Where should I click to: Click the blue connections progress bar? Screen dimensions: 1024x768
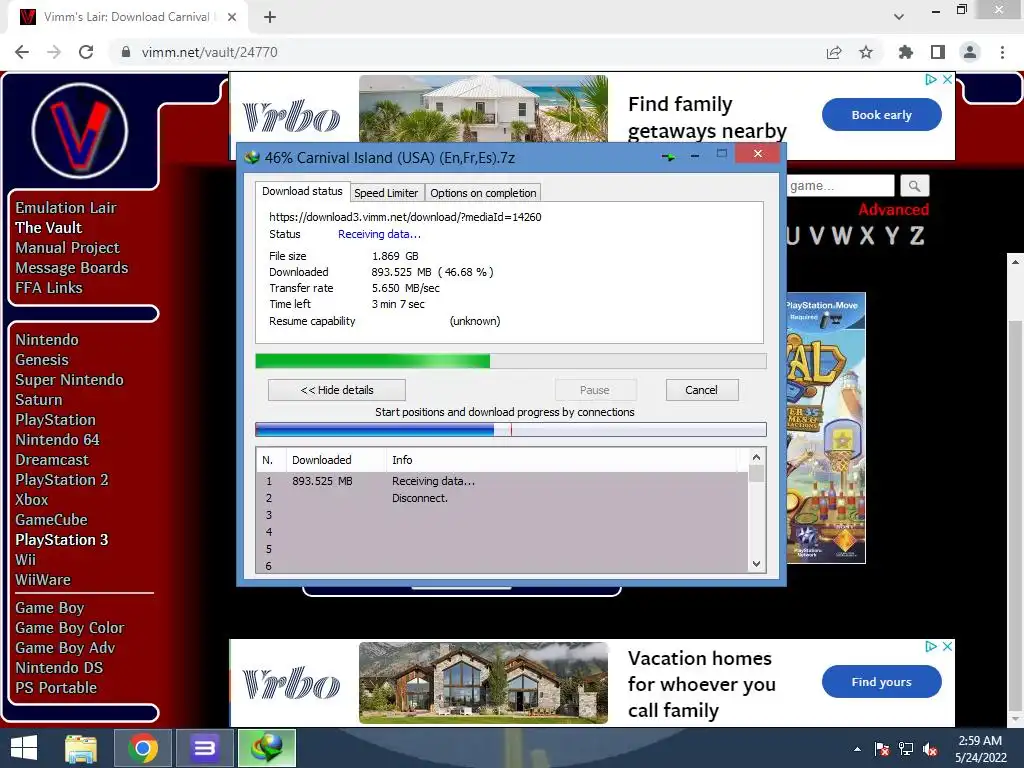pos(511,429)
